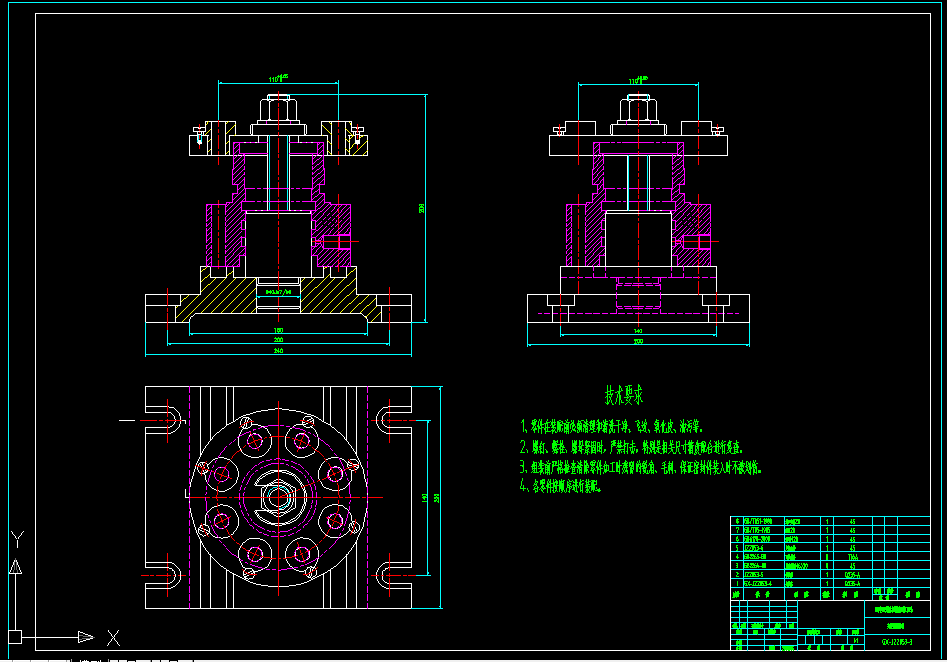Select item number 1 in the parts list
This screenshot has height=662, width=947.
737,583
